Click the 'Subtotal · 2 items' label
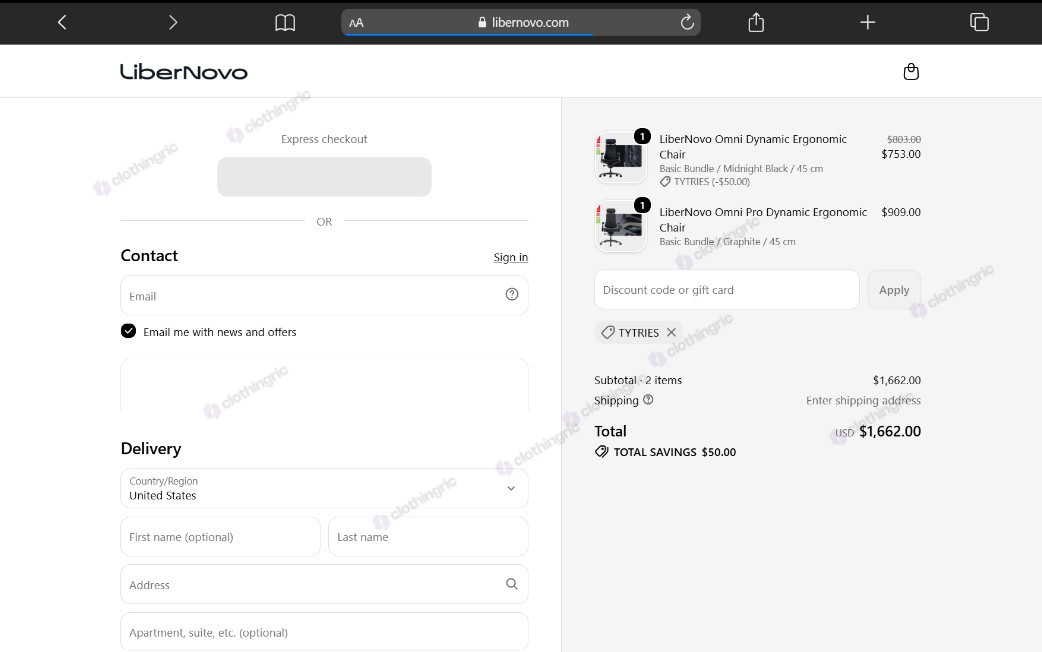The image size is (1042, 652). pos(638,380)
